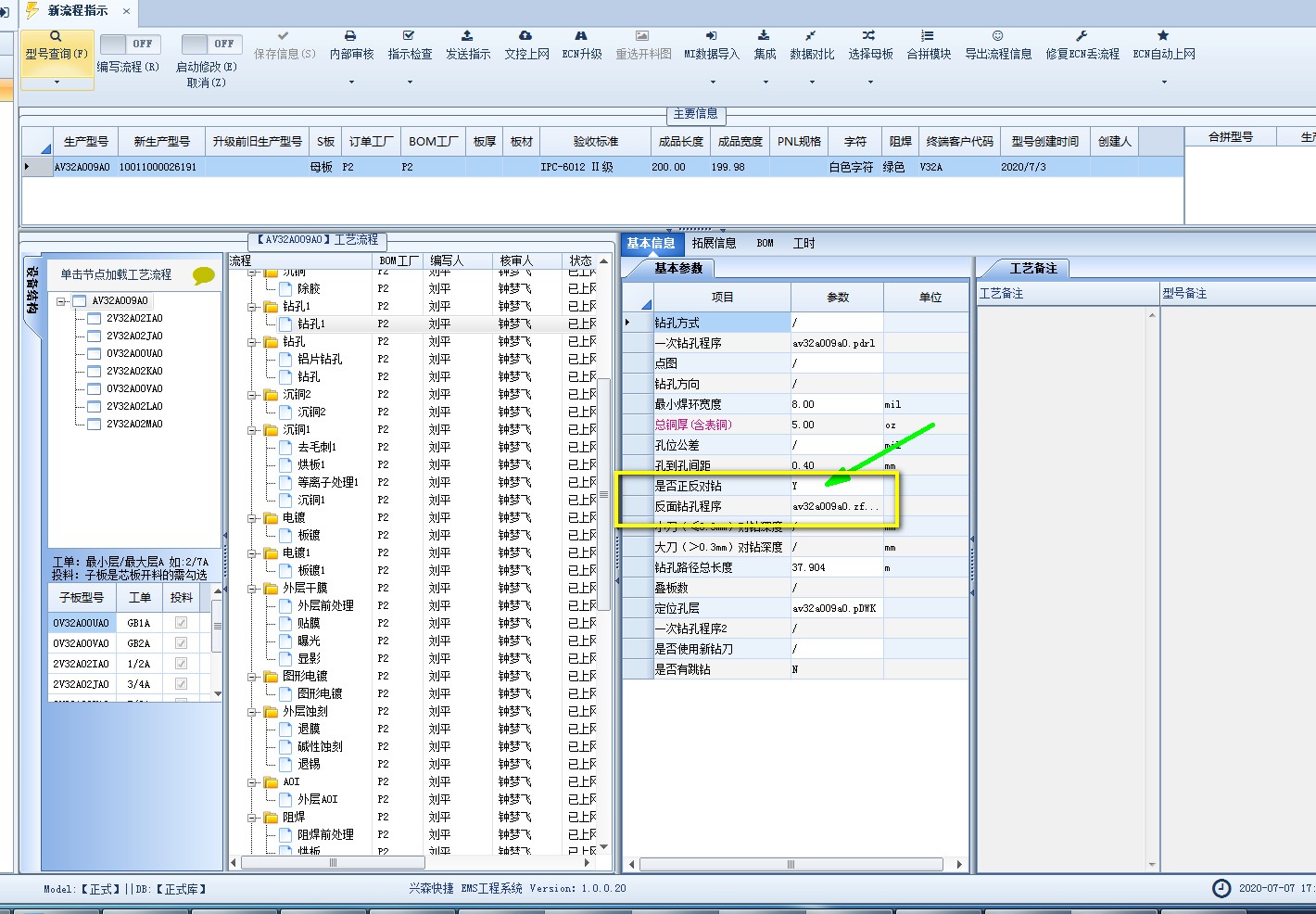This screenshot has width=1316, height=914.
Task: Open dropdown under 型号查询(F)
Action: (57, 83)
